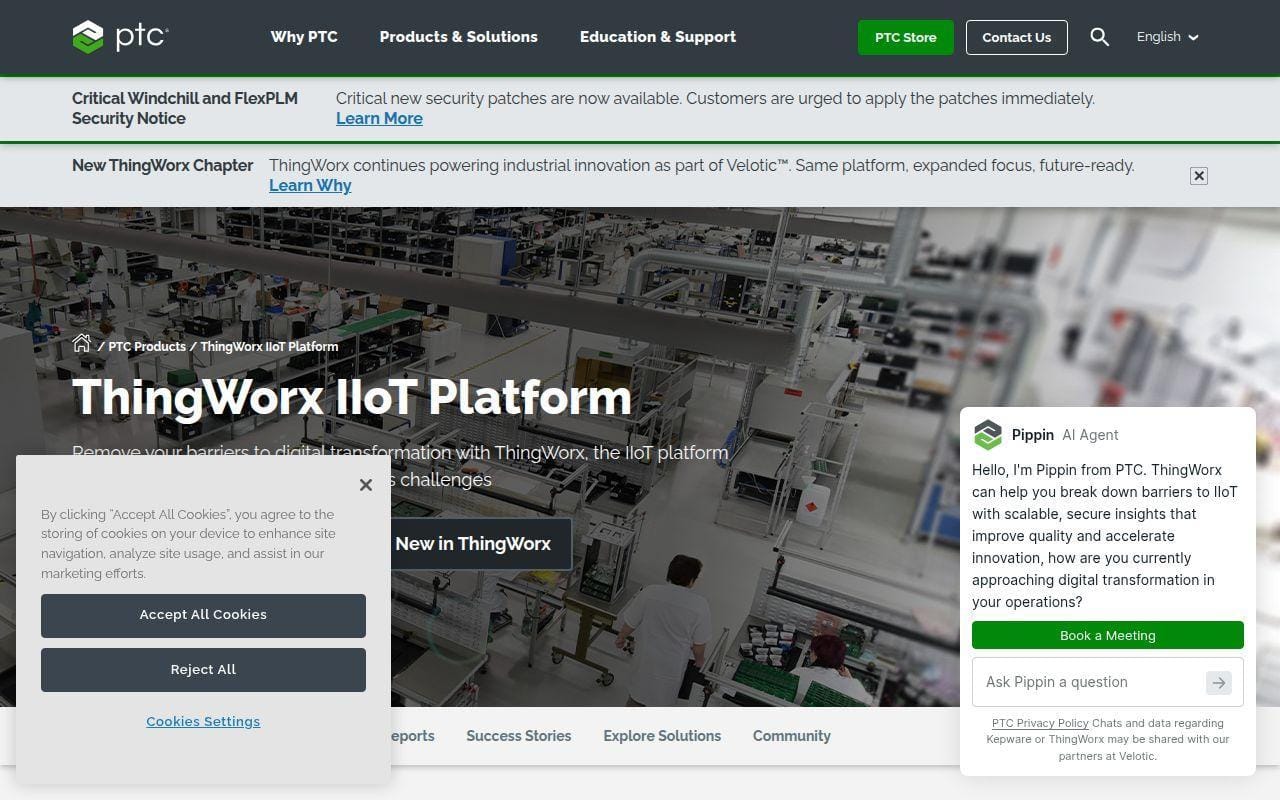Go to the home icon in breadcrumb
Viewport: 1280px width, 800px height.
click(x=82, y=344)
